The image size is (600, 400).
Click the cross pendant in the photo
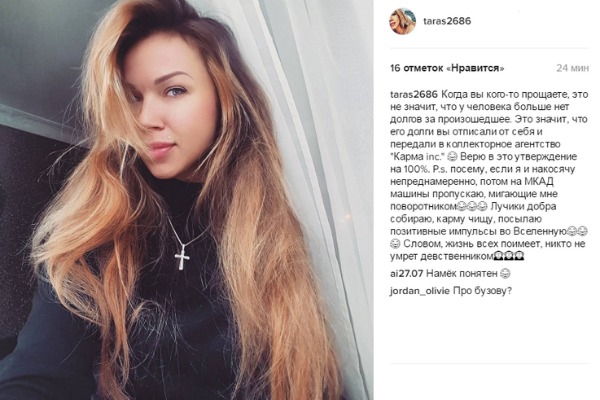point(183,257)
